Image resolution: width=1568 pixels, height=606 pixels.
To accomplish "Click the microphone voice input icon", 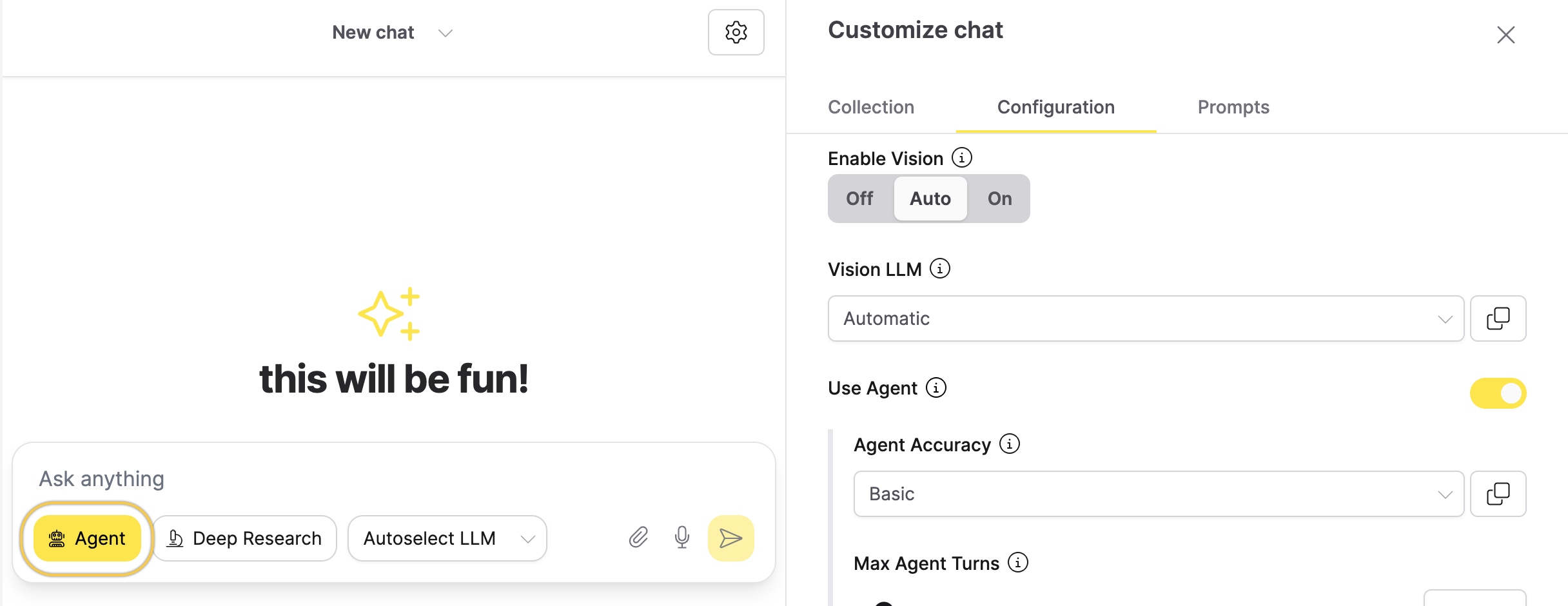I will tap(681, 538).
